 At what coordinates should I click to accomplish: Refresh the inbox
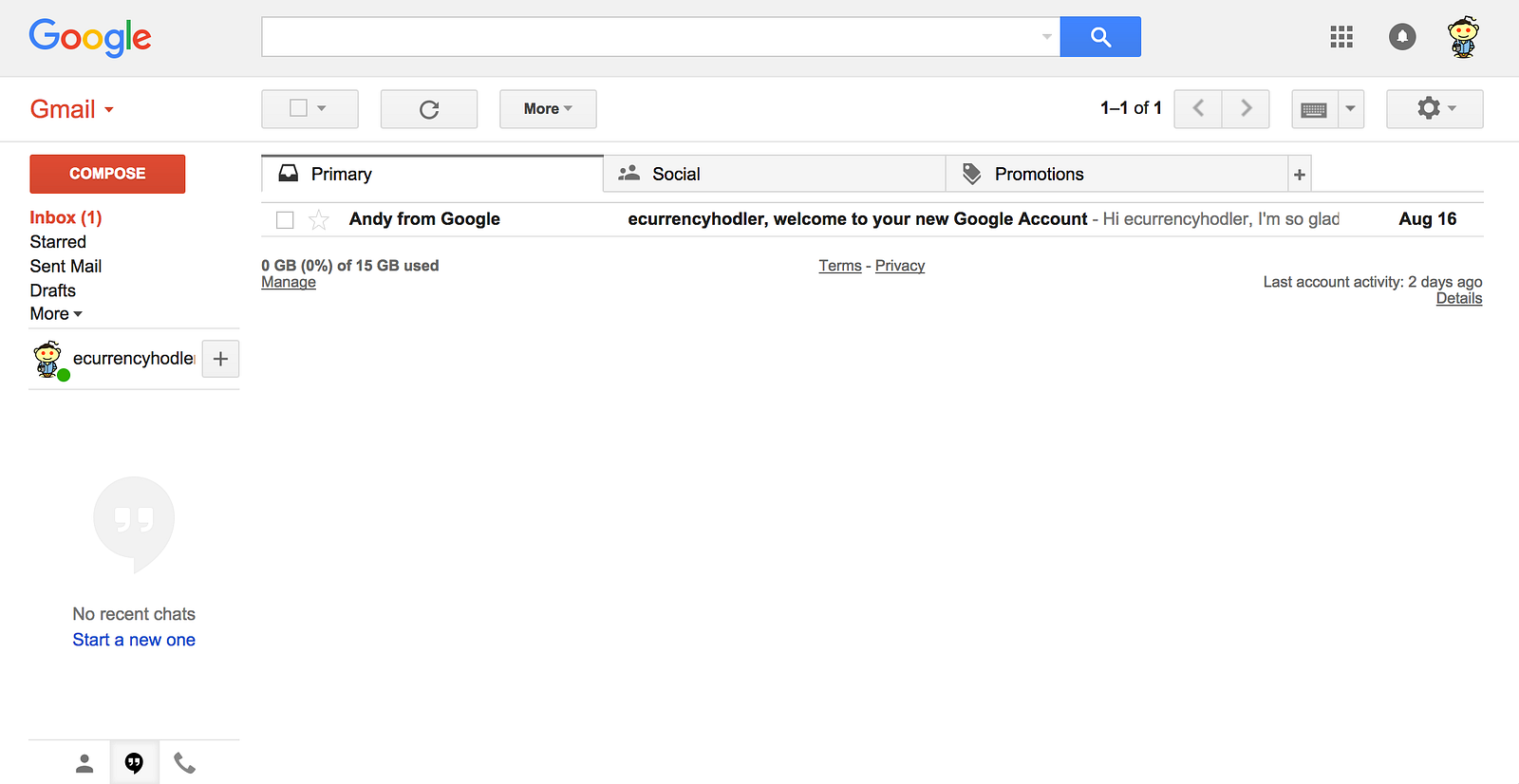[x=429, y=109]
